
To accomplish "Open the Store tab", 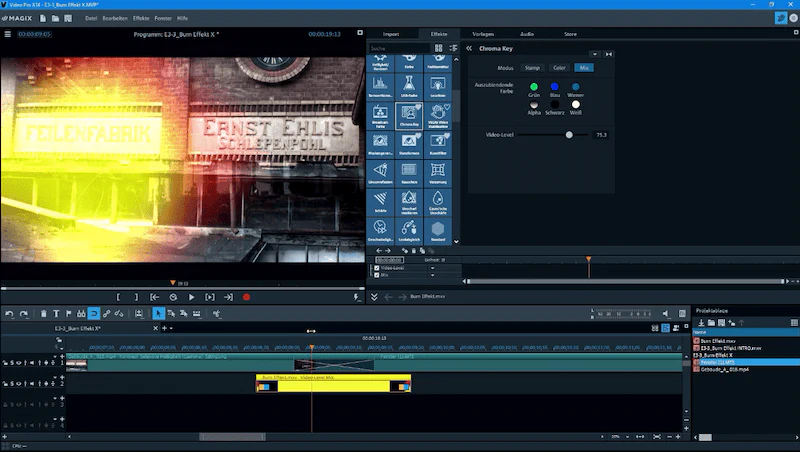I will click(x=570, y=34).
